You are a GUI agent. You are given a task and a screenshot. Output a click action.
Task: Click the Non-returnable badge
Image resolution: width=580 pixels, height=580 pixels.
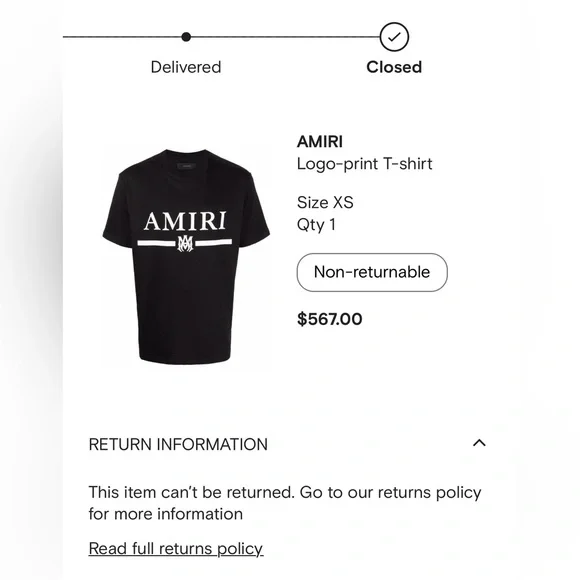(x=372, y=272)
